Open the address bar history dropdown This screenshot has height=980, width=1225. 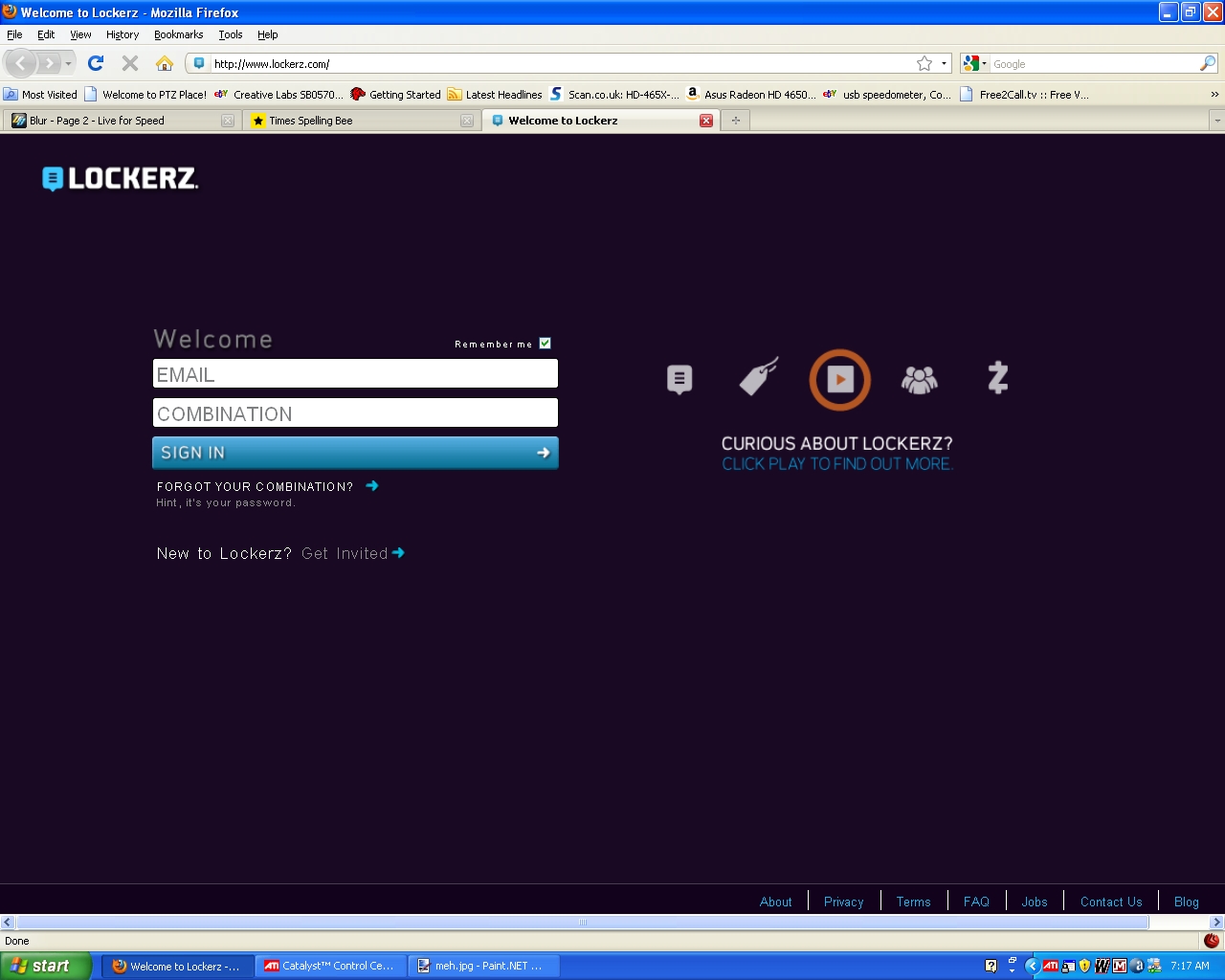click(x=944, y=63)
